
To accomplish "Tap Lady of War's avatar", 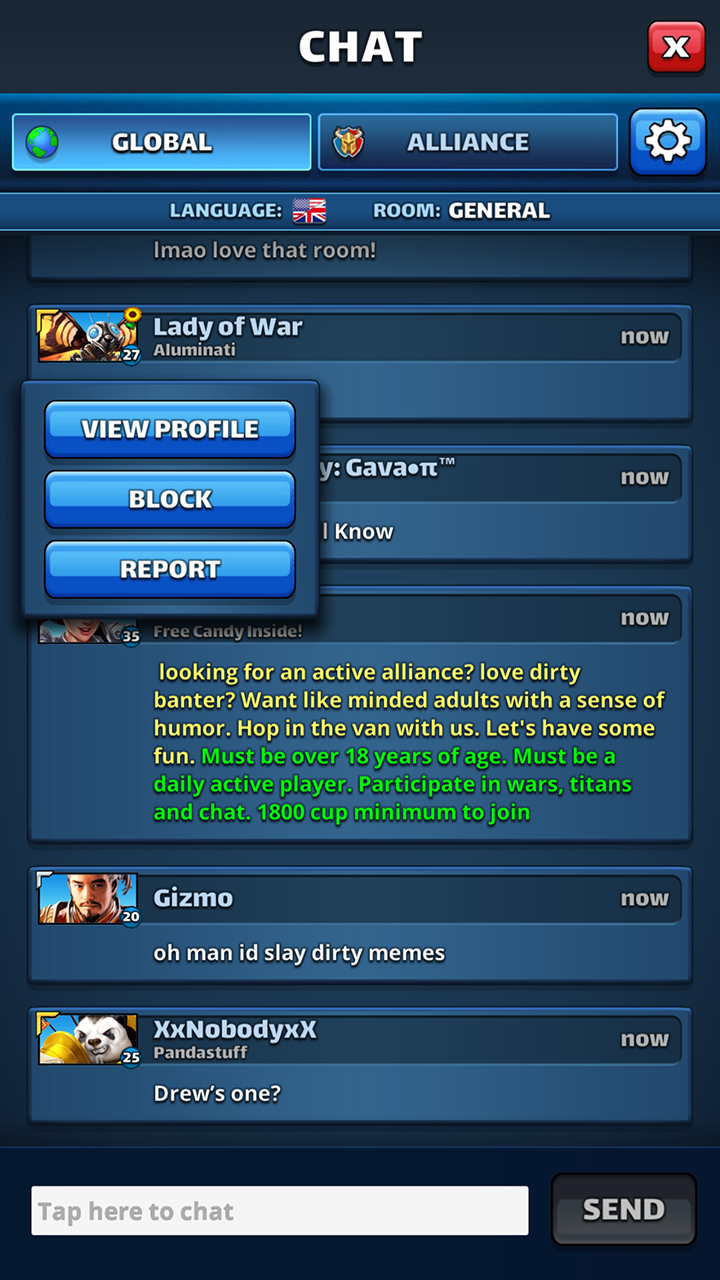I will coord(88,337).
